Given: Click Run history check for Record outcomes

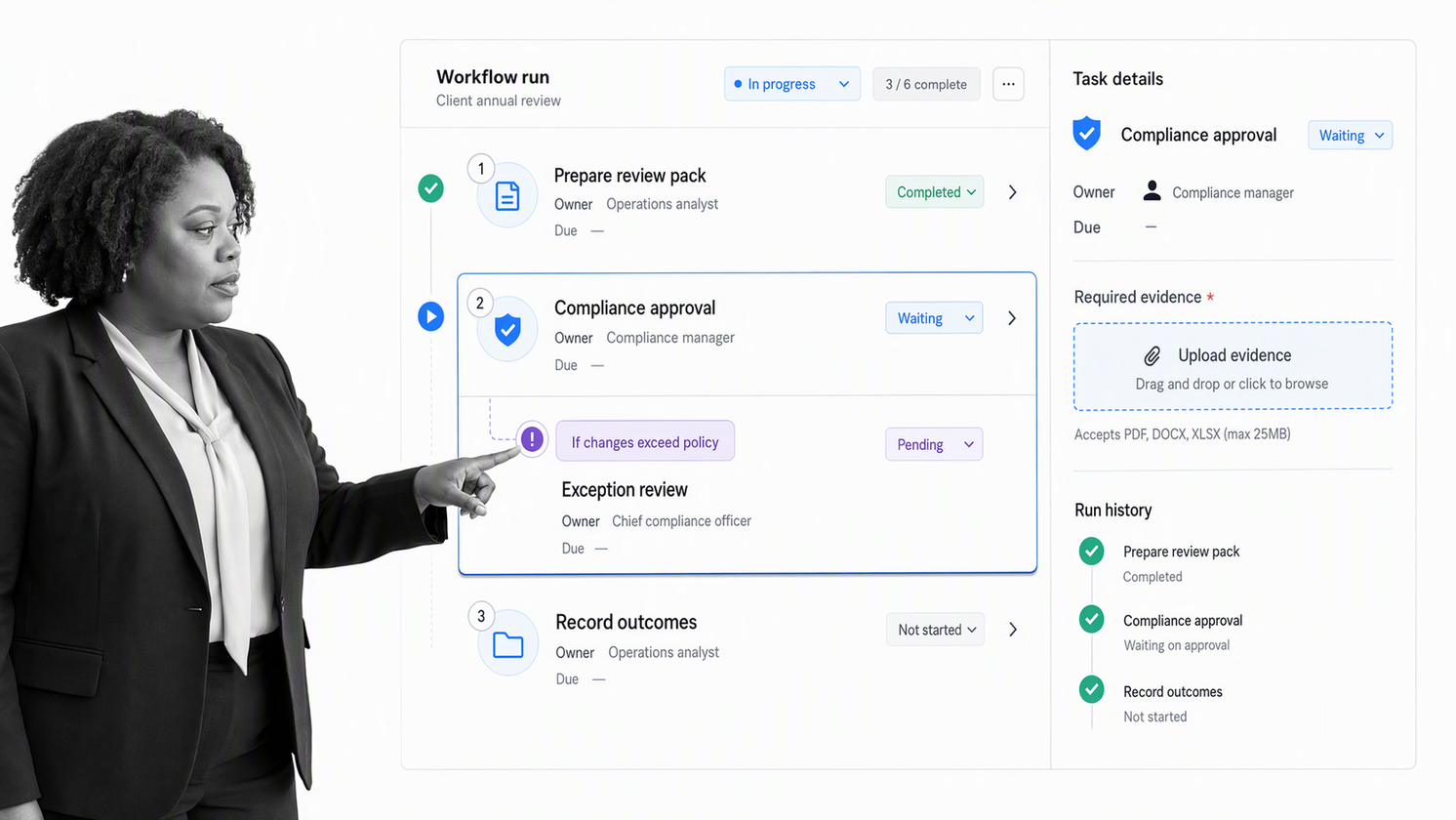Looking at the screenshot, I should pyautogui.click(x=1092, y=689).
